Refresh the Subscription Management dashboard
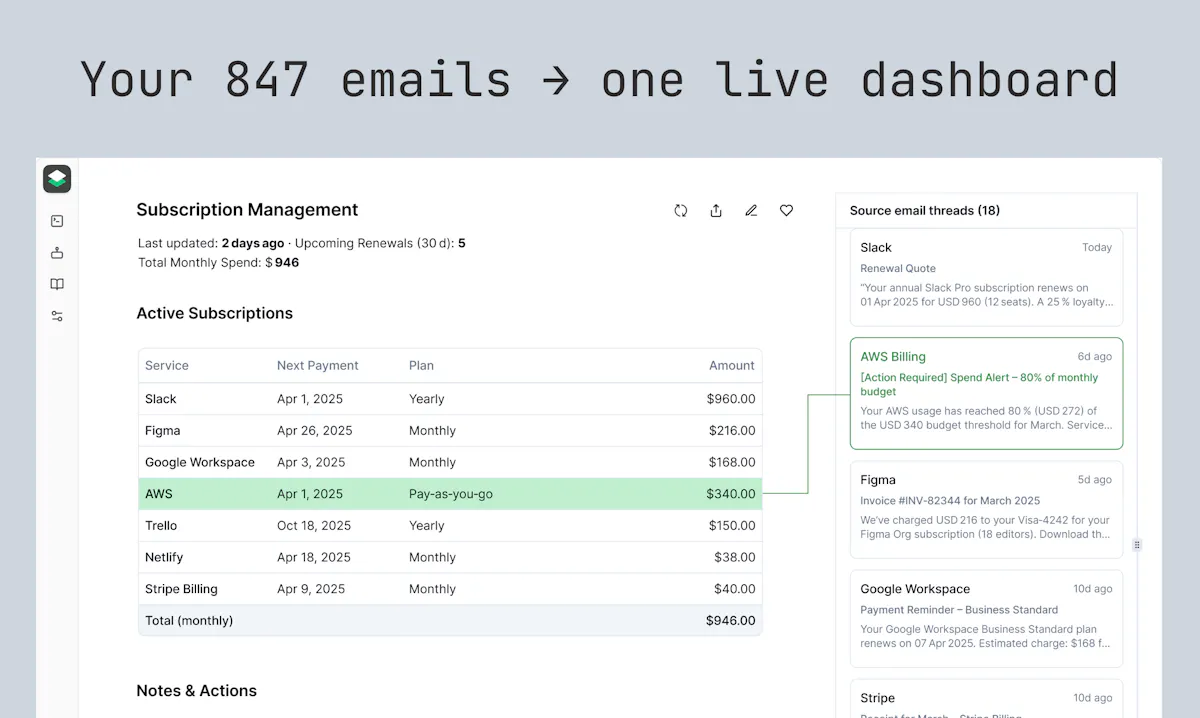Image resolution: width=1200 pixels, height=718 pixels. tap(681, 210)
